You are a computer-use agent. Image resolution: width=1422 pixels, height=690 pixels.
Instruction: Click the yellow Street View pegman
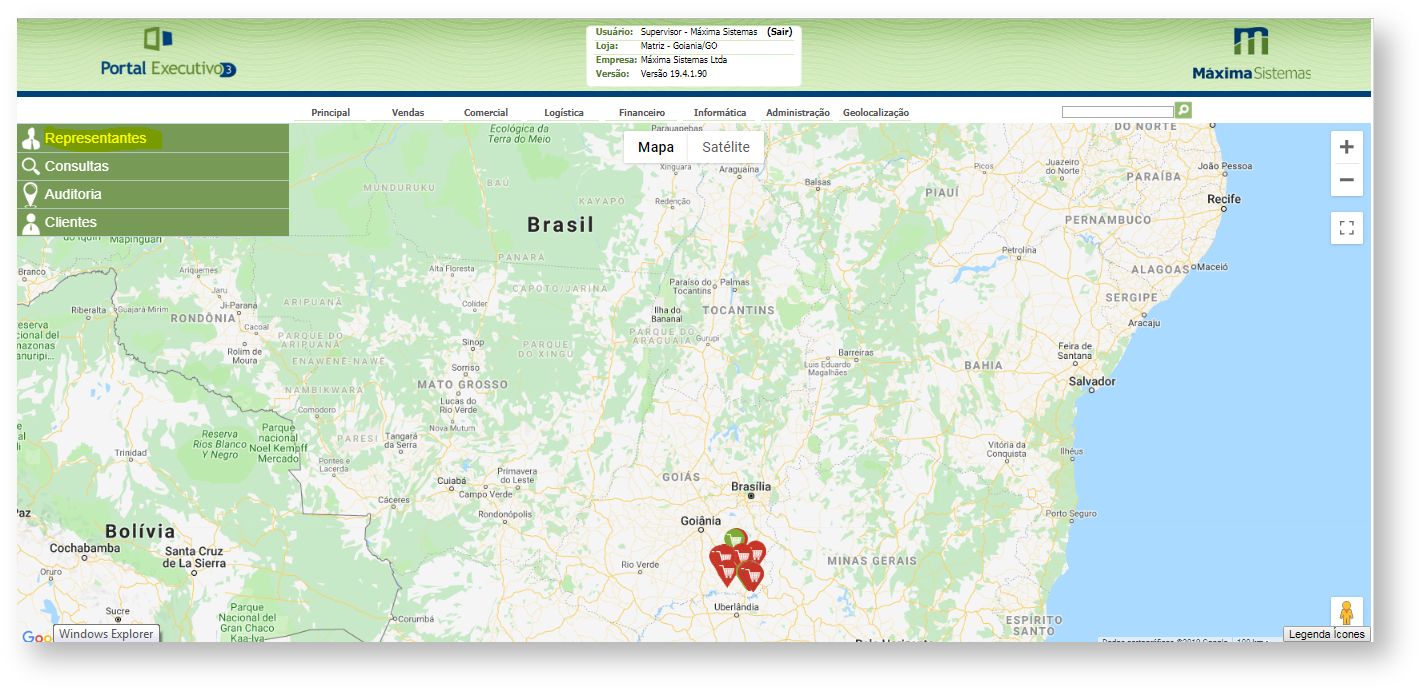click(x=1347, y=612)
